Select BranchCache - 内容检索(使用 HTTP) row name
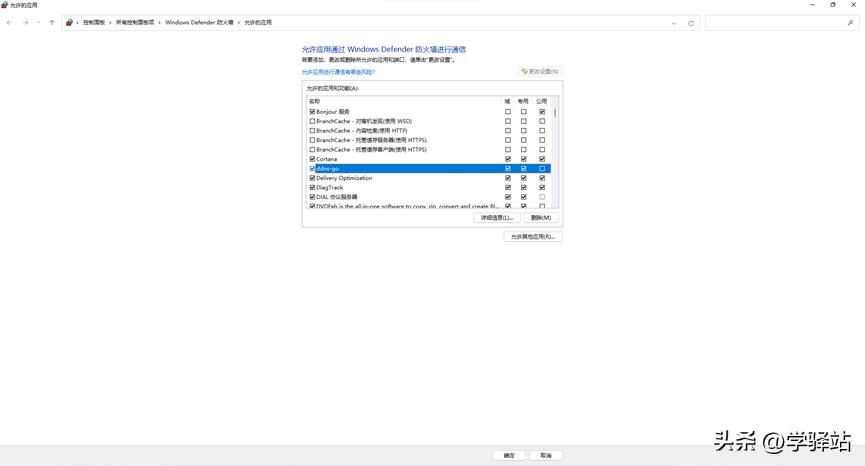The image size is (865, 466). pos(361,131)
